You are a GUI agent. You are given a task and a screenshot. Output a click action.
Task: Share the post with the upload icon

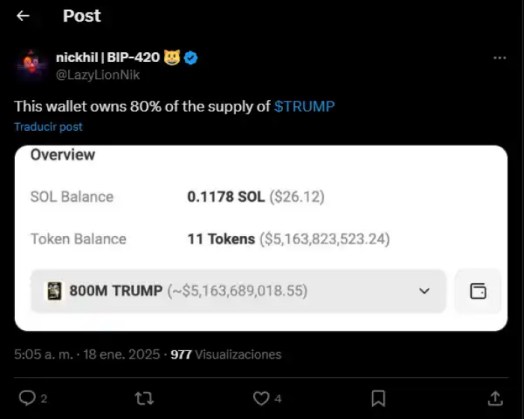click(x=495, y=398)
